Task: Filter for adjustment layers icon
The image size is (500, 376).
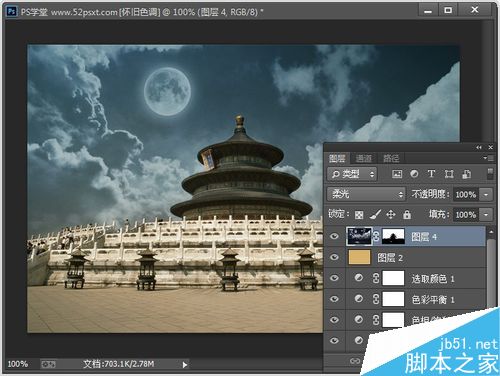Action: click(414, 174)
